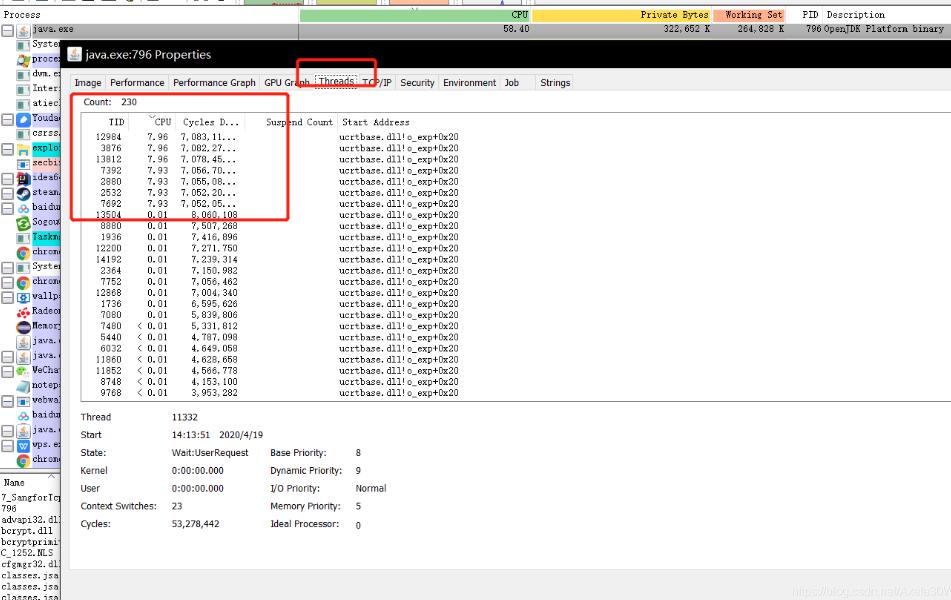The width and height of the screenshot is (951, 600).
Task: Select the Radeon process icon
Action: point(24,312)
